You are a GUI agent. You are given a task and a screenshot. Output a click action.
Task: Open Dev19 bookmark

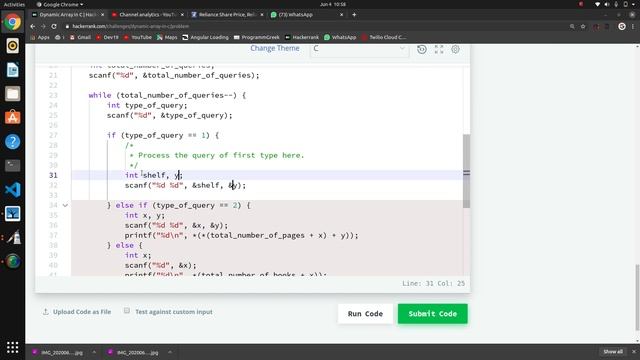click(107, 37)
